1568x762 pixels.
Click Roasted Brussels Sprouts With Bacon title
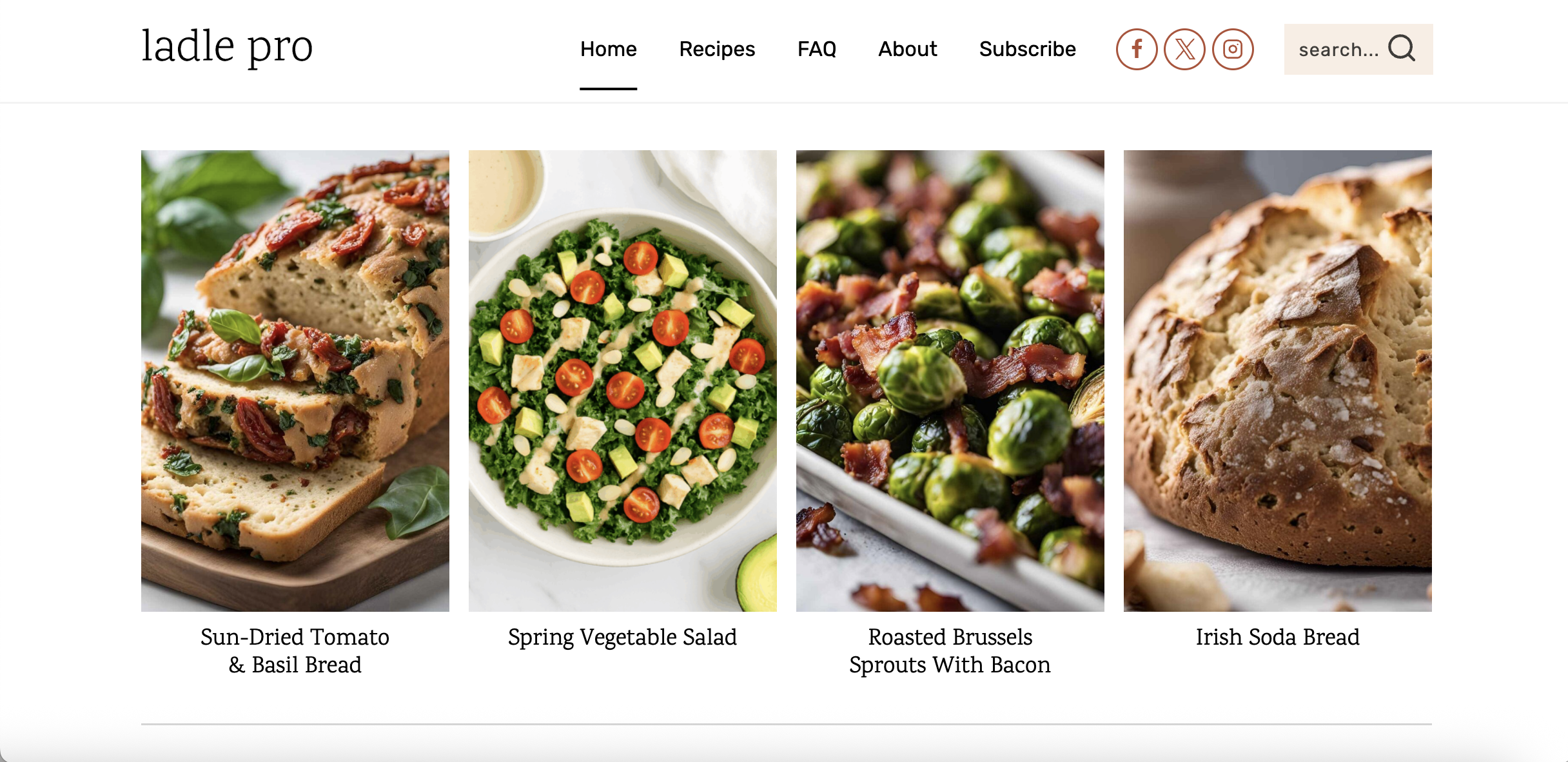point(950,650)
